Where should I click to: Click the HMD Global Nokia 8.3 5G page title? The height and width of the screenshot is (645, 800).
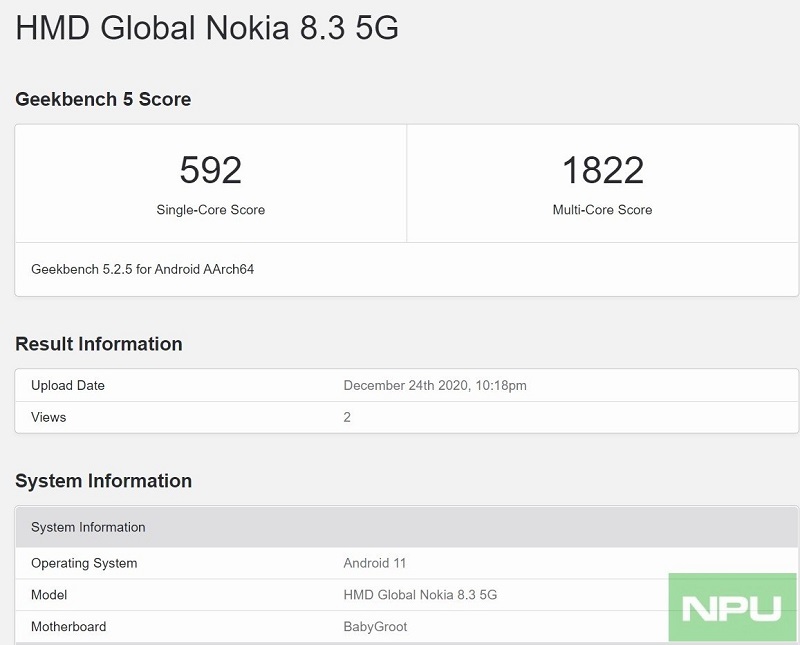pos(207,28)
